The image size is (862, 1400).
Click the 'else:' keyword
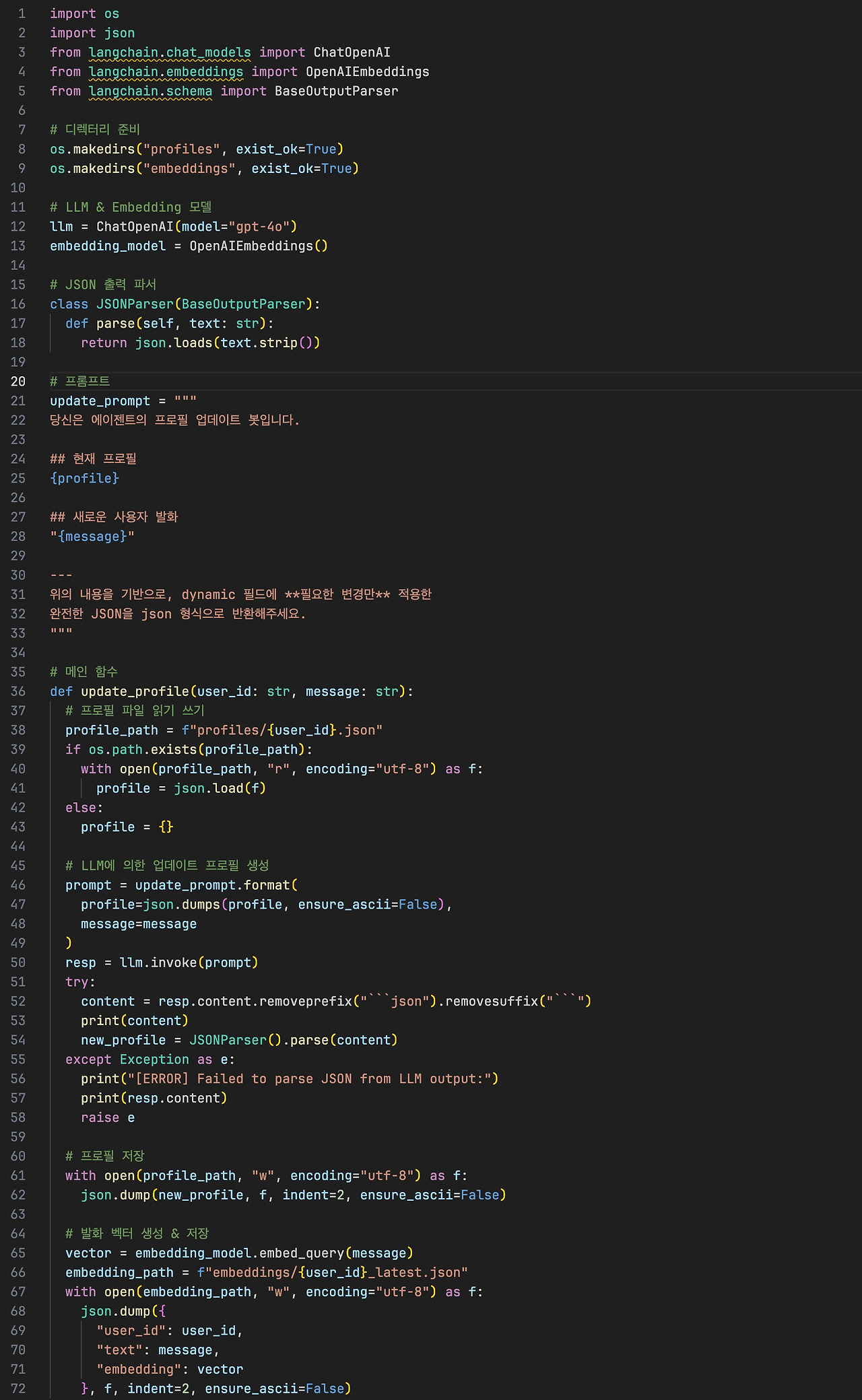tap(84, 808)
